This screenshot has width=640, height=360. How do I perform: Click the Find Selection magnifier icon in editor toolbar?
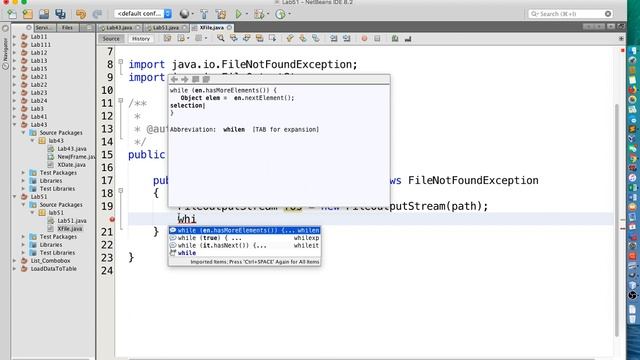pos(221,38)
